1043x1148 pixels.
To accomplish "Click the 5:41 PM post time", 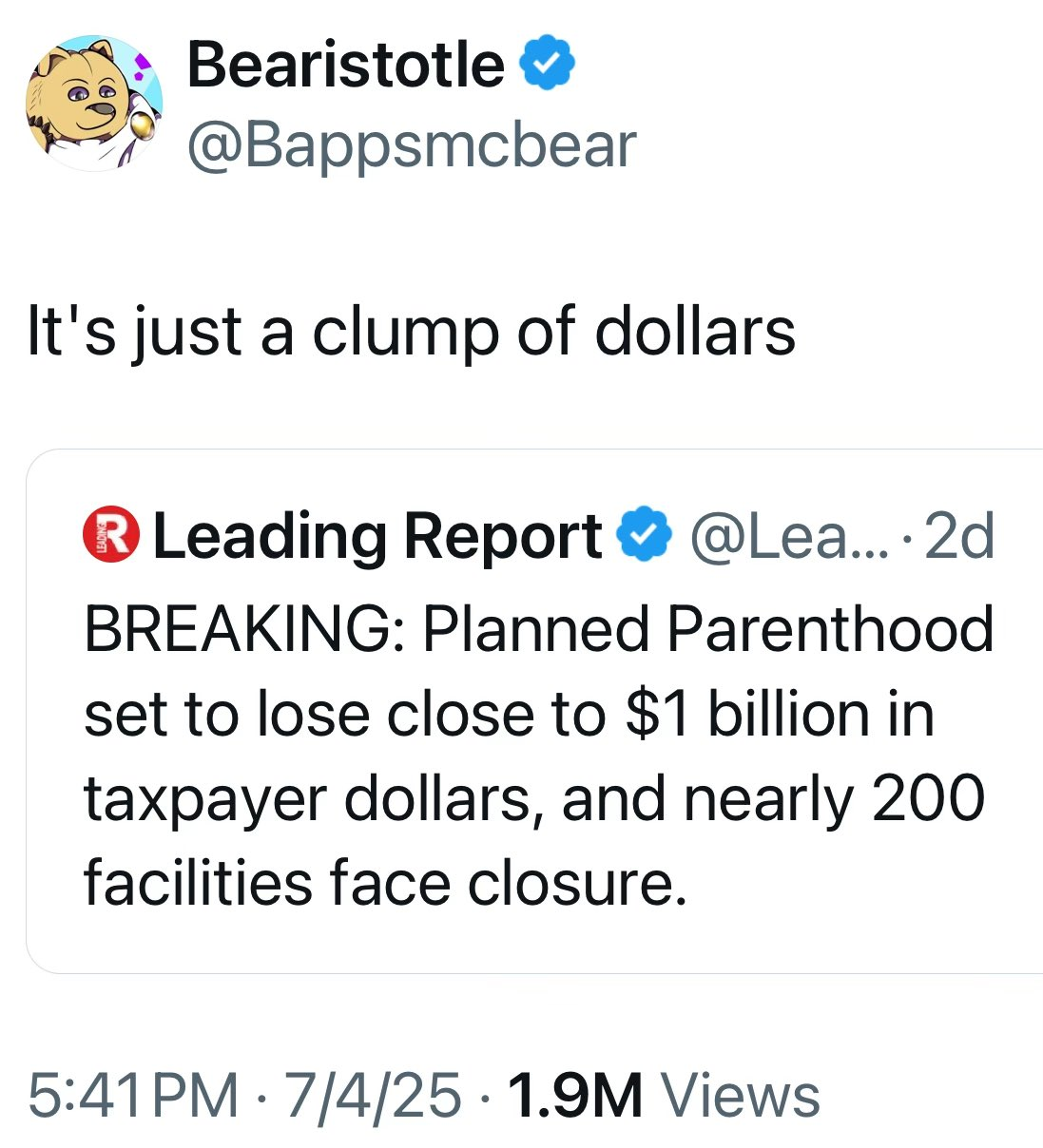I will (x=133, y=1095).
